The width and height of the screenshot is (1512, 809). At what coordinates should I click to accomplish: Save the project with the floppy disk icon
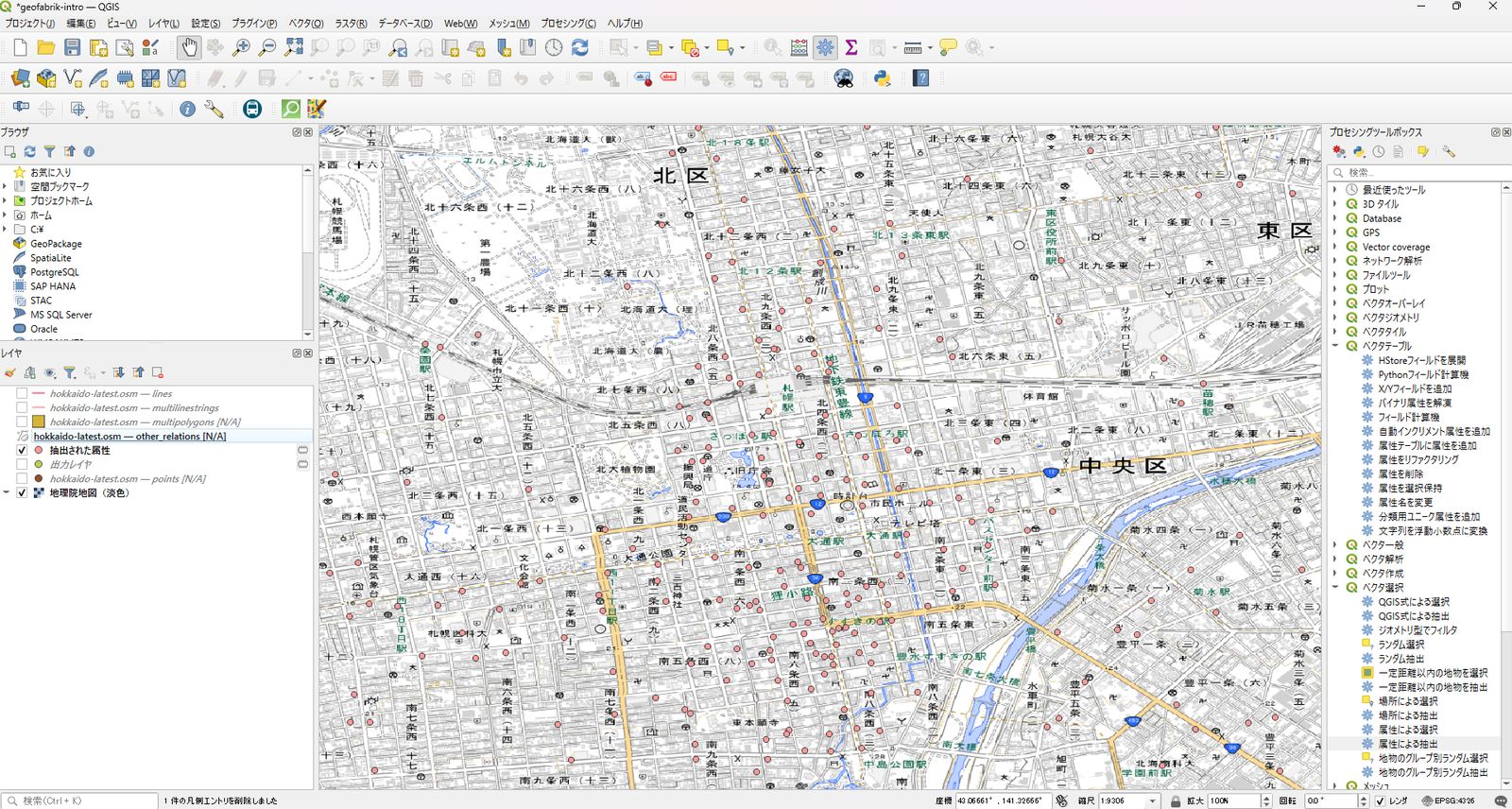[72, 47]
